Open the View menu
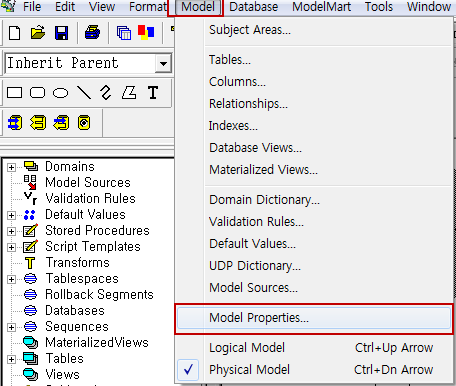Screen dimensions: 456x386 (x=102, y=6)
